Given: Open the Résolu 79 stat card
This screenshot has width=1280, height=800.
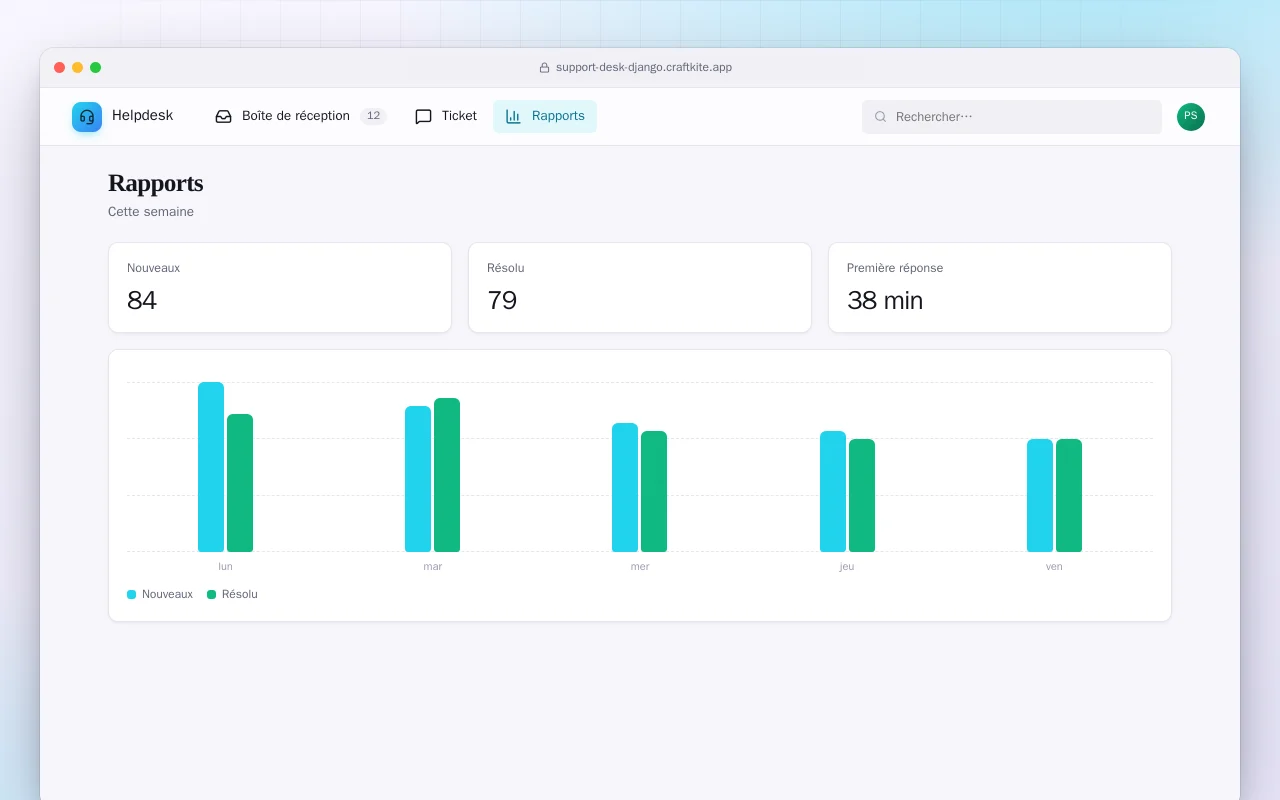Looking at the screenshot, I should click(640, 288).
